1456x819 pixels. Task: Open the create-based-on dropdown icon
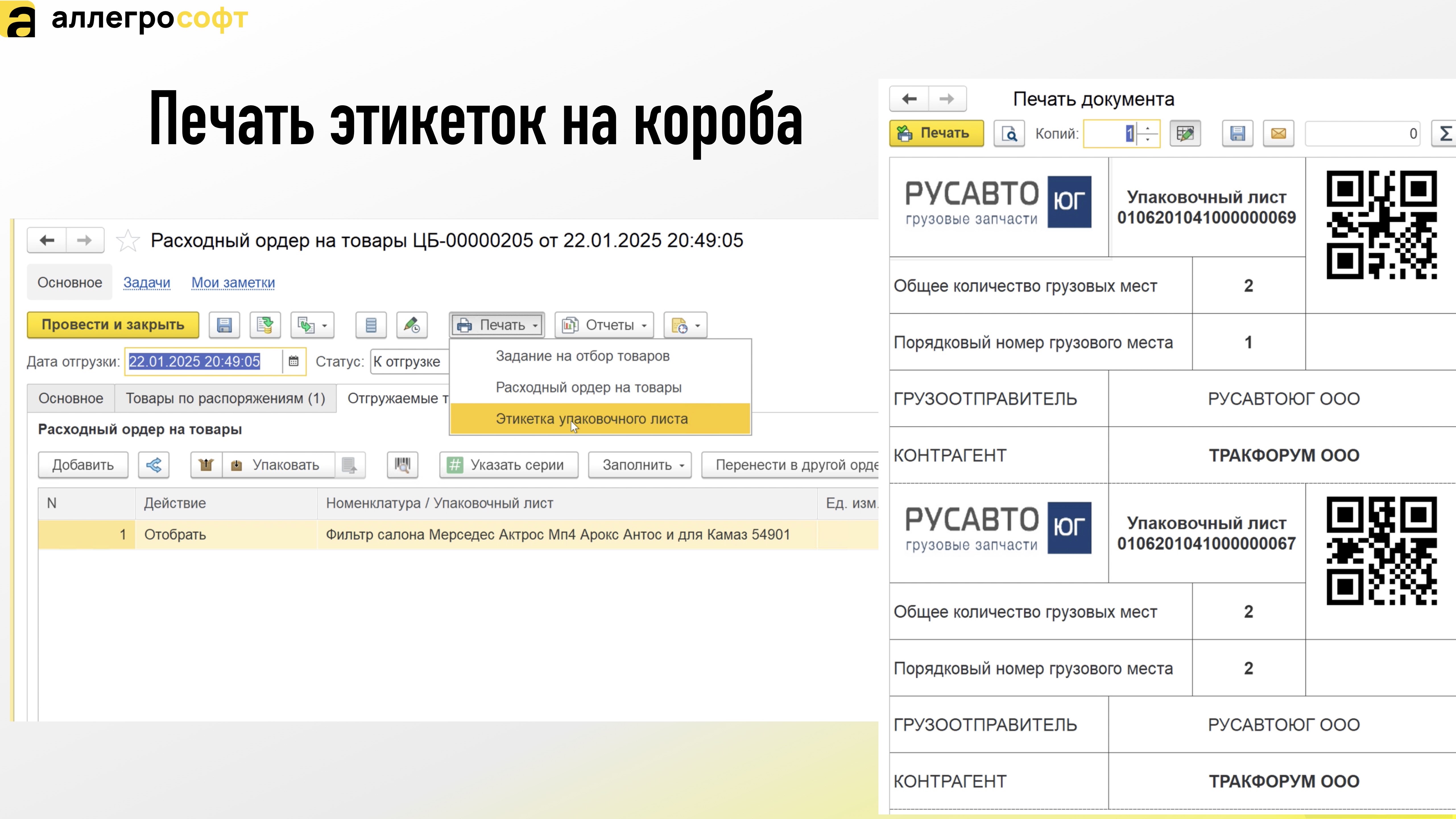coord(313,325)
